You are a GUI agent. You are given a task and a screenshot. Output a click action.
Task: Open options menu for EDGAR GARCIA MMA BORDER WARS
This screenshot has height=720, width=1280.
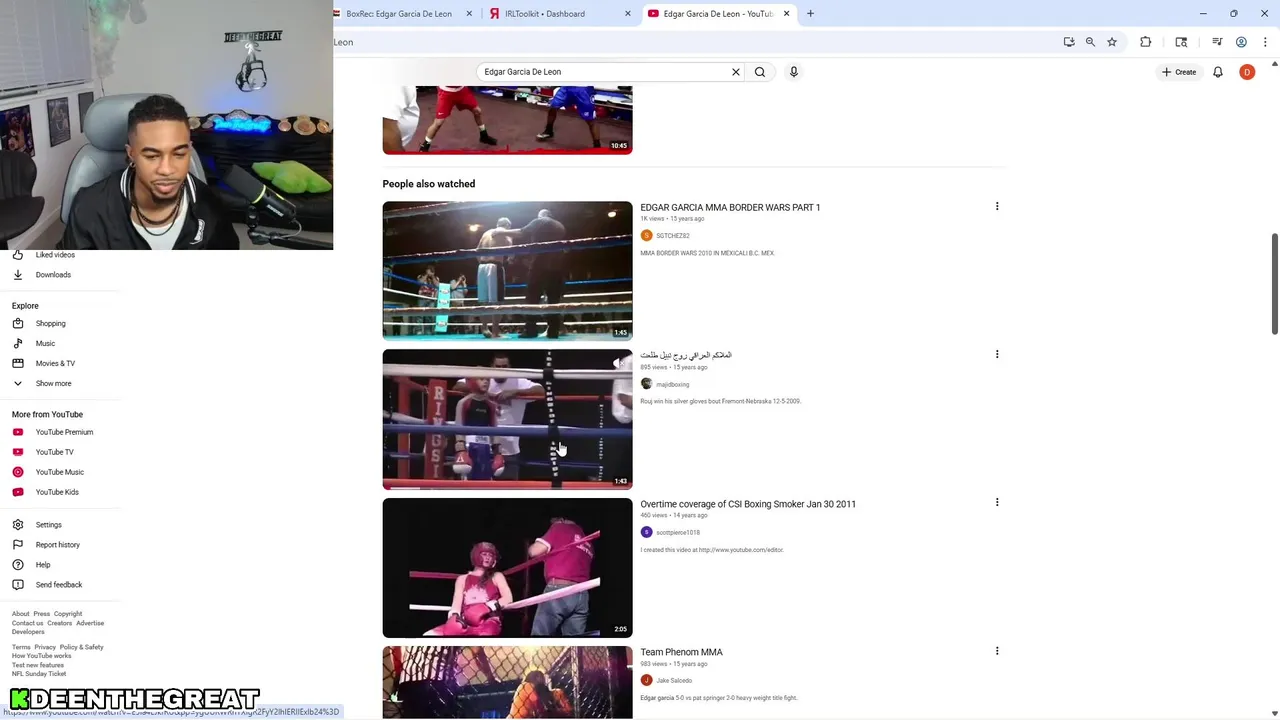[997, 206]
